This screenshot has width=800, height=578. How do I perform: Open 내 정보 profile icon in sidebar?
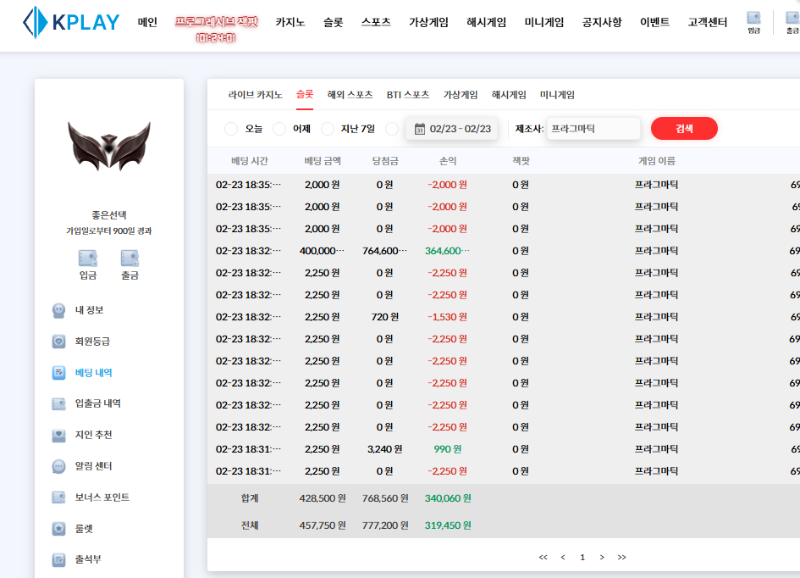point(59,310)
